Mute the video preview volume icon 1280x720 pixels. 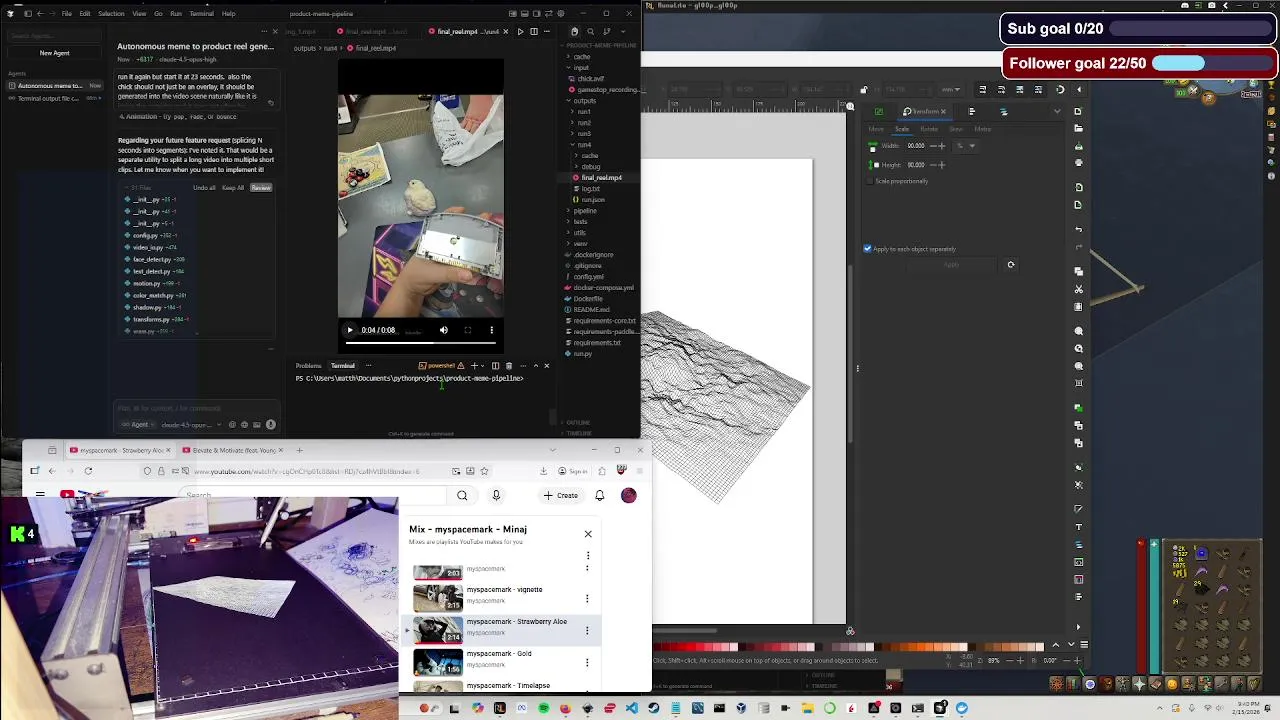point(444,330)
